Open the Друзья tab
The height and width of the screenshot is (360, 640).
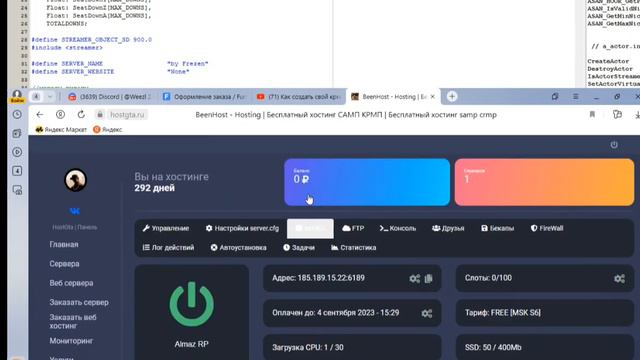pos(448,229)
